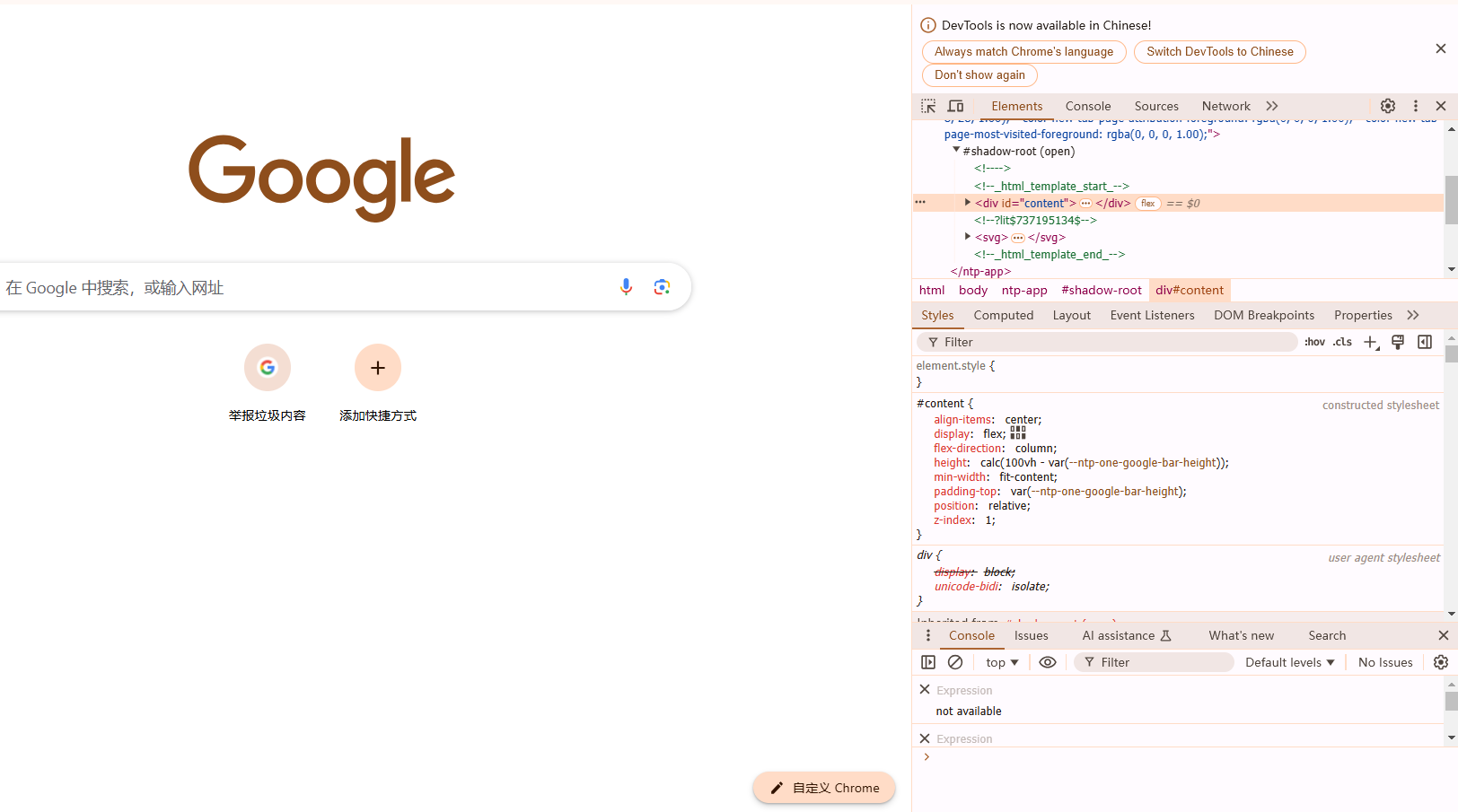Open the 举报垃圾内容 shortcut tile
The height and width of the screenshot is (812, 1458).
coord(268,383)
